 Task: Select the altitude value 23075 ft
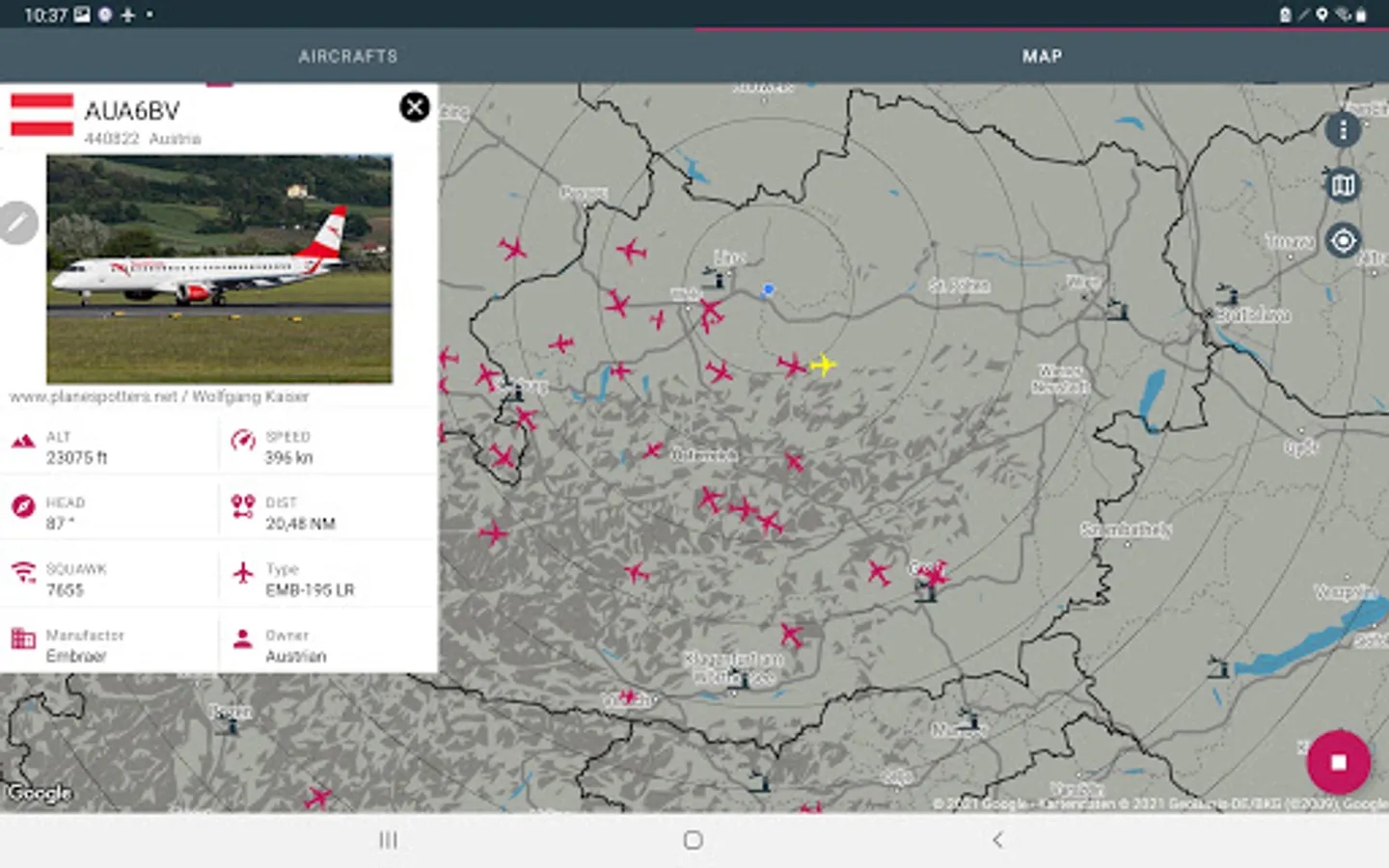coord(77,458)
